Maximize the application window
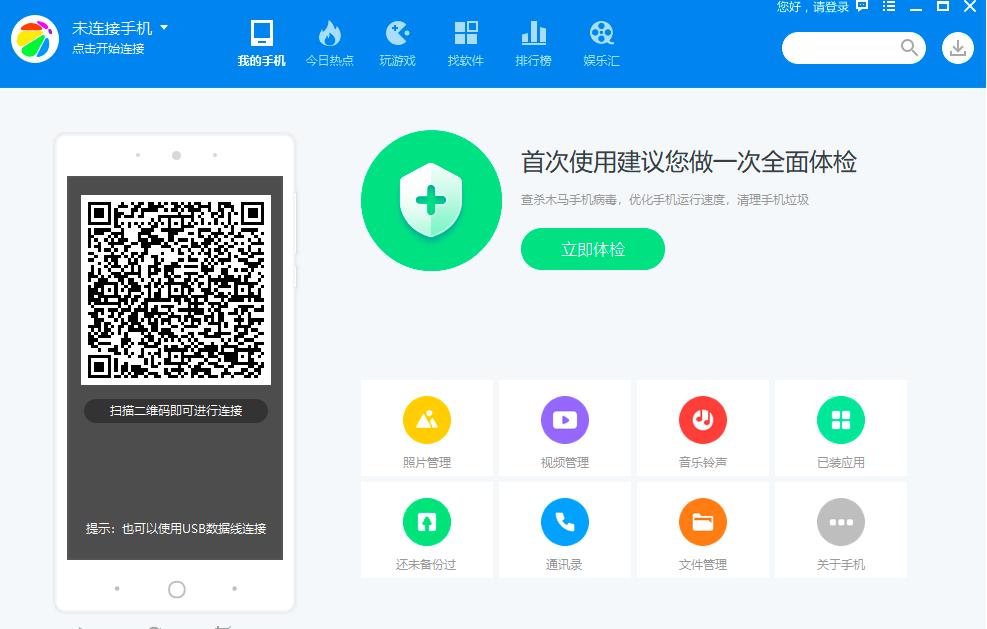 pyautogui.click(x=943, y=6)
